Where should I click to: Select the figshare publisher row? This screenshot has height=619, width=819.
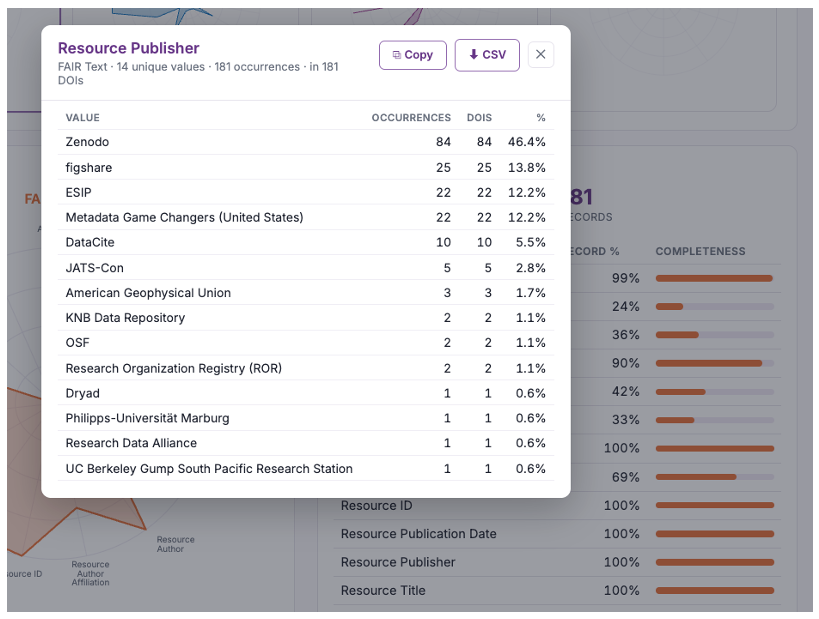306,168
